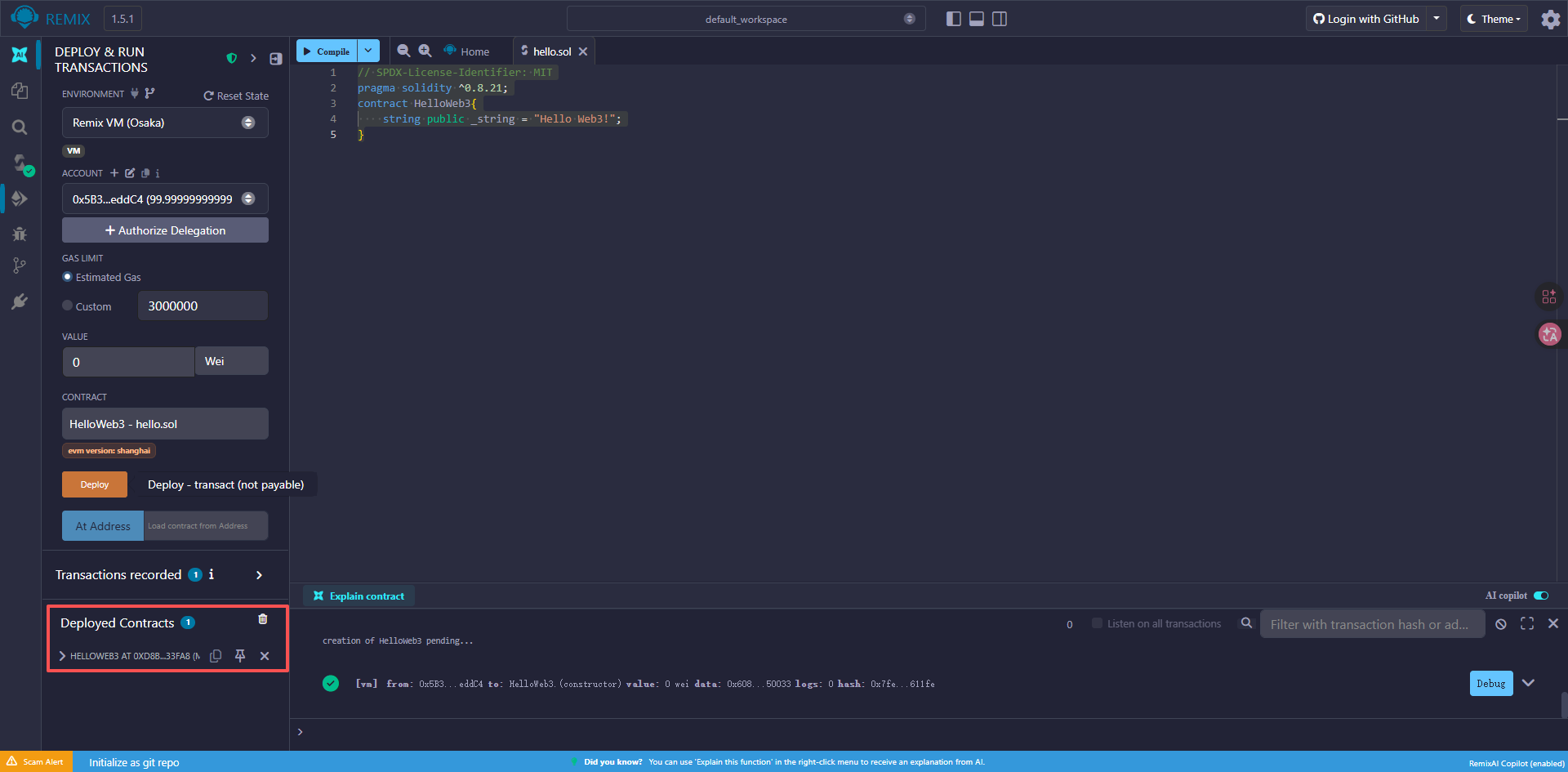This screenshot has width=1568, height=772.
Task: Expand the plugin header chevron arrow
Action: tap(253, 59)
